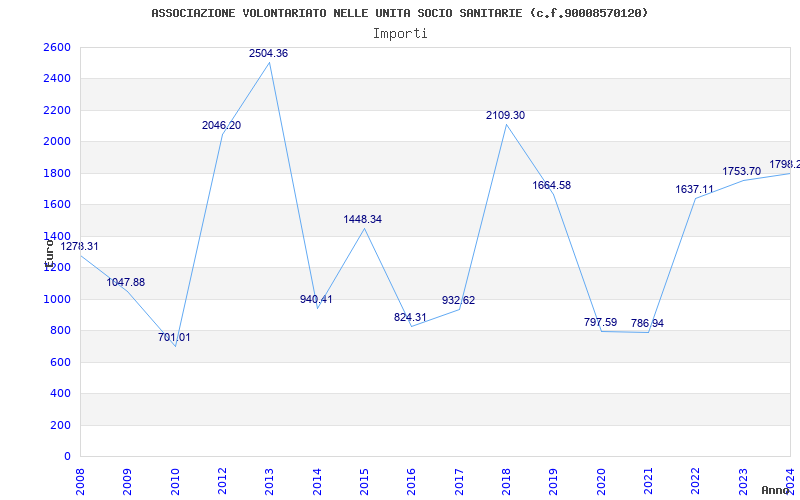Click the x-axis year 2018
Screen dimensions: 800x500
click(x=506, y=482)
